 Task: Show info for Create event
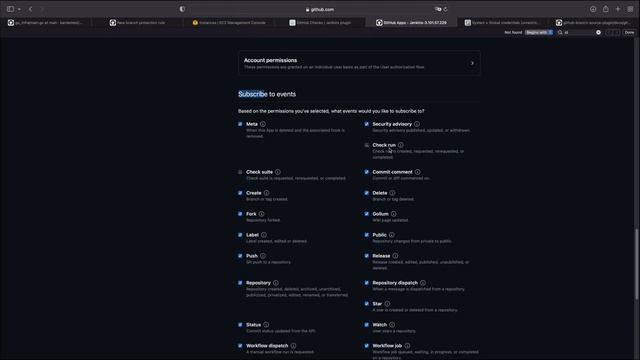tap(267, 193)
